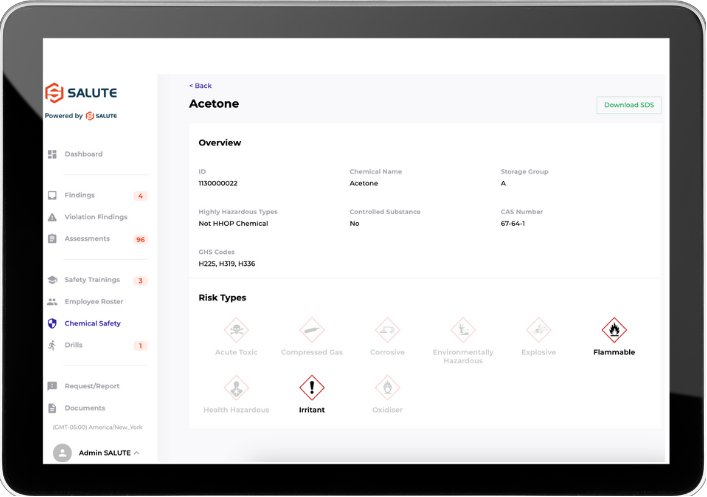Expand the Admin SALUTE user menu chevron
The image size is (707, 497).
coord(137,453)
